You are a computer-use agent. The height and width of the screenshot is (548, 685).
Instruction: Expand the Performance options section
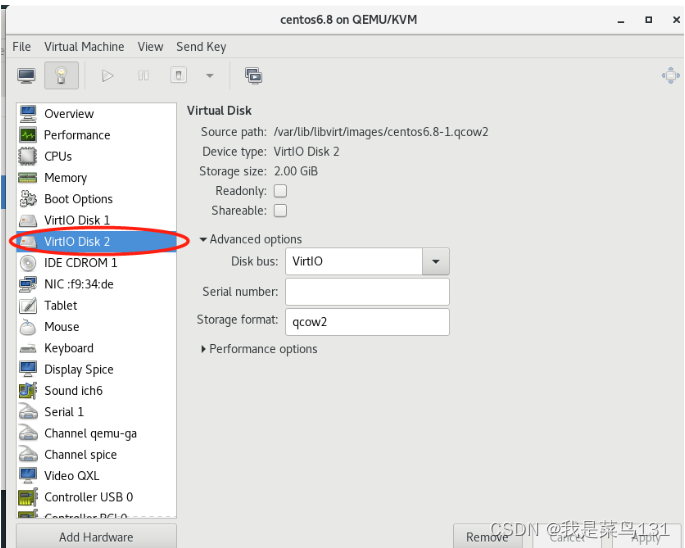click(259, 349)
